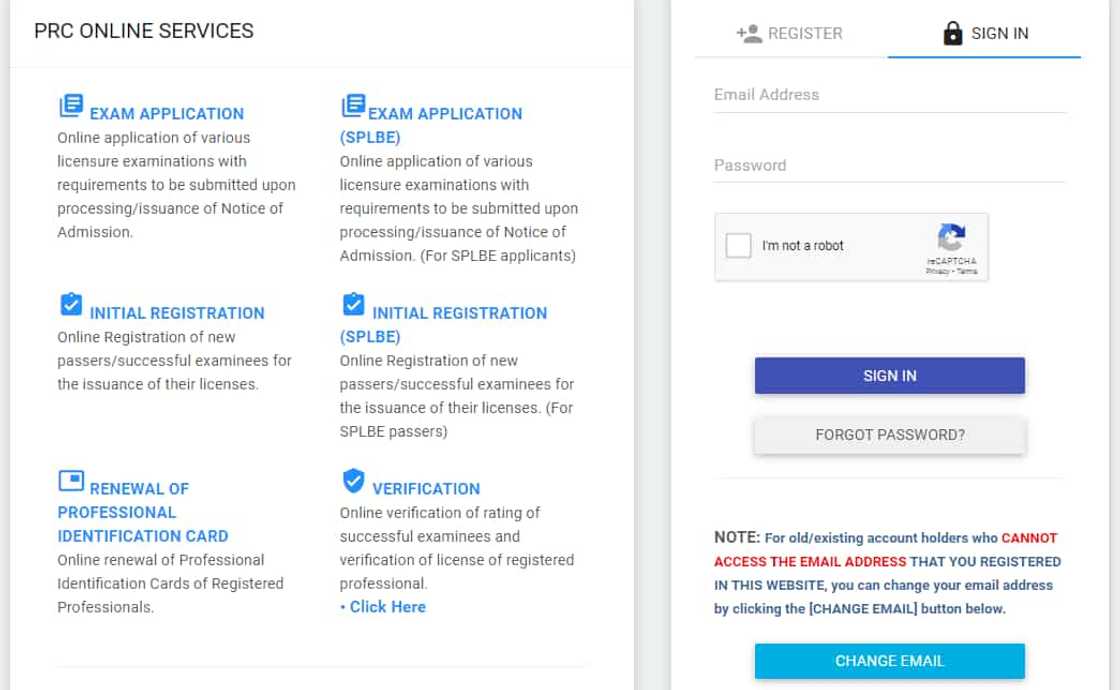Screen dimensions: 1120x690
Task: Focus the Password input field
Action: click(889, 166)
